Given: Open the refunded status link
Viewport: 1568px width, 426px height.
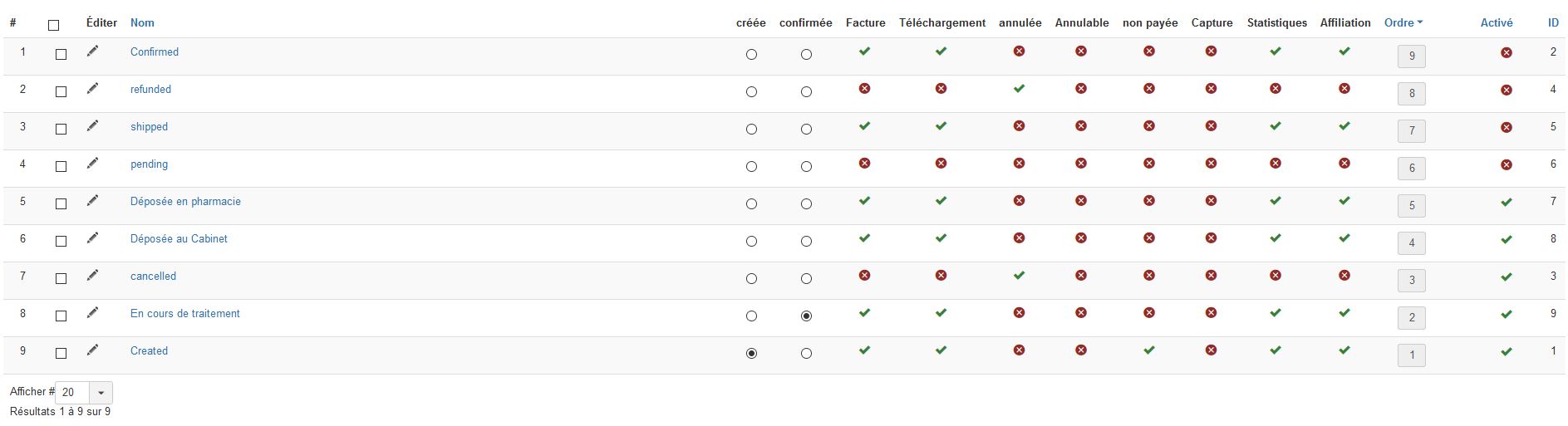Looking at the screenshot, I should 150,90.
